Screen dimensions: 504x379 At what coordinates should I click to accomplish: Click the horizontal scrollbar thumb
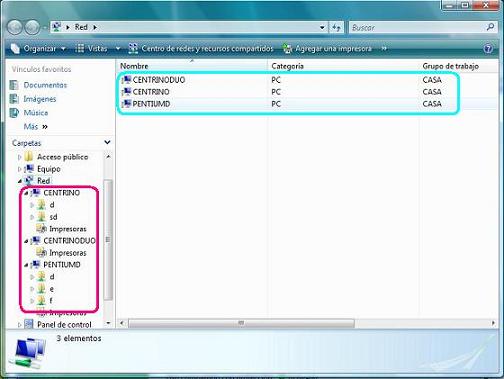[241, 323]
